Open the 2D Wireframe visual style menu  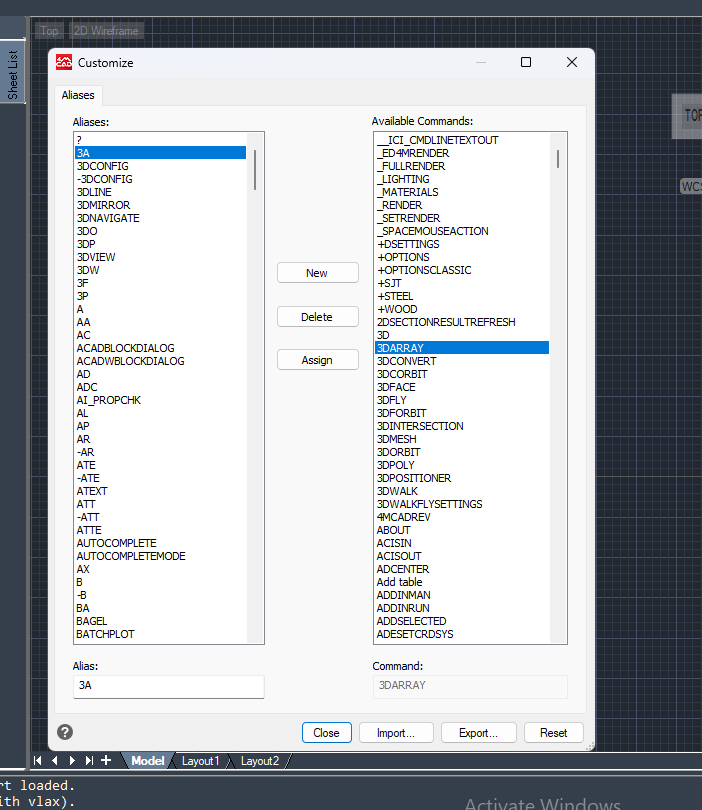tap(106, 31)
